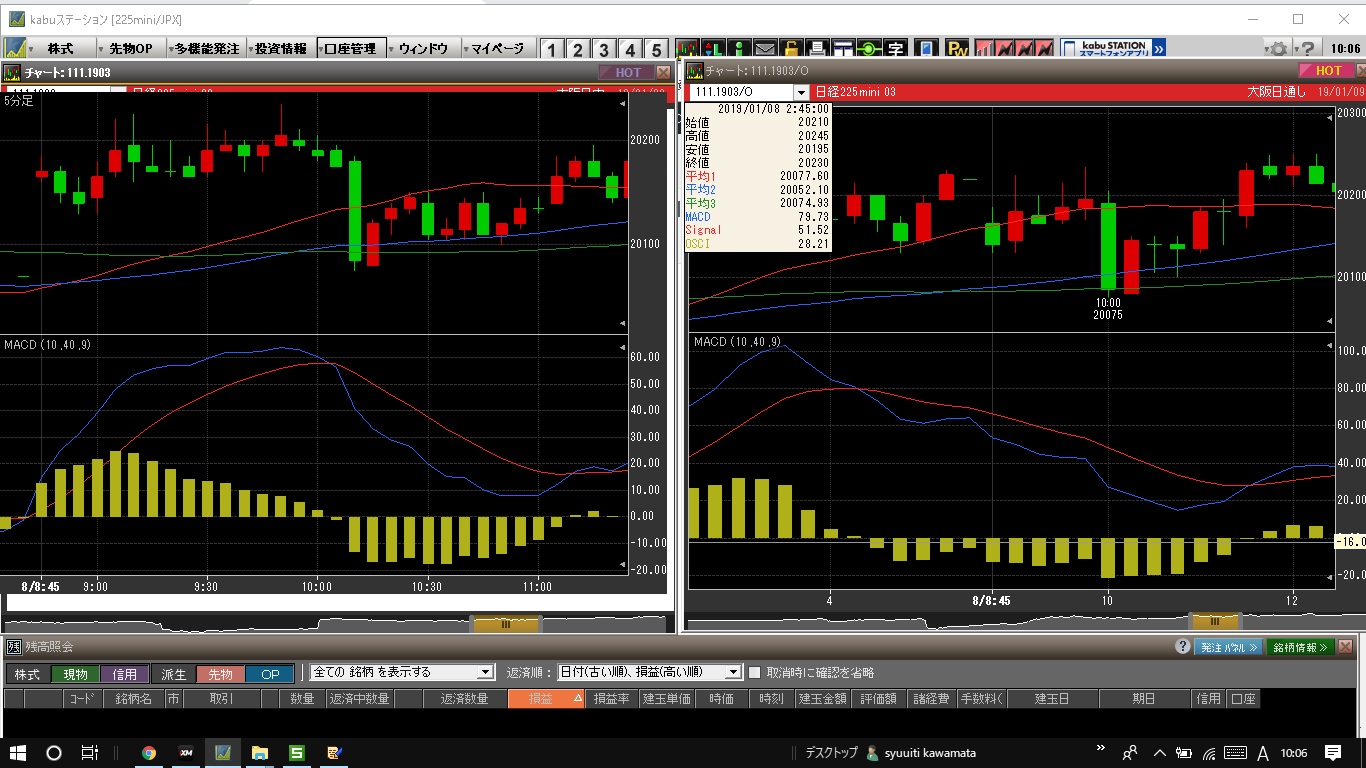Enable 取消時に確認を省略 checkbox
This screenshot has height=768, width=1366.
point(755,672)
